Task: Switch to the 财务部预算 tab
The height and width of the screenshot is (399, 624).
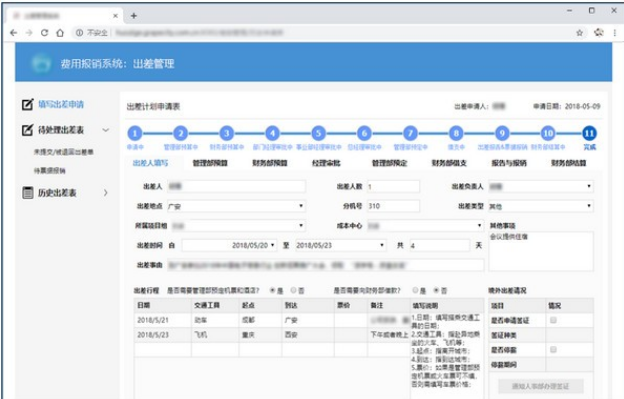Action: tap(270, 163)
